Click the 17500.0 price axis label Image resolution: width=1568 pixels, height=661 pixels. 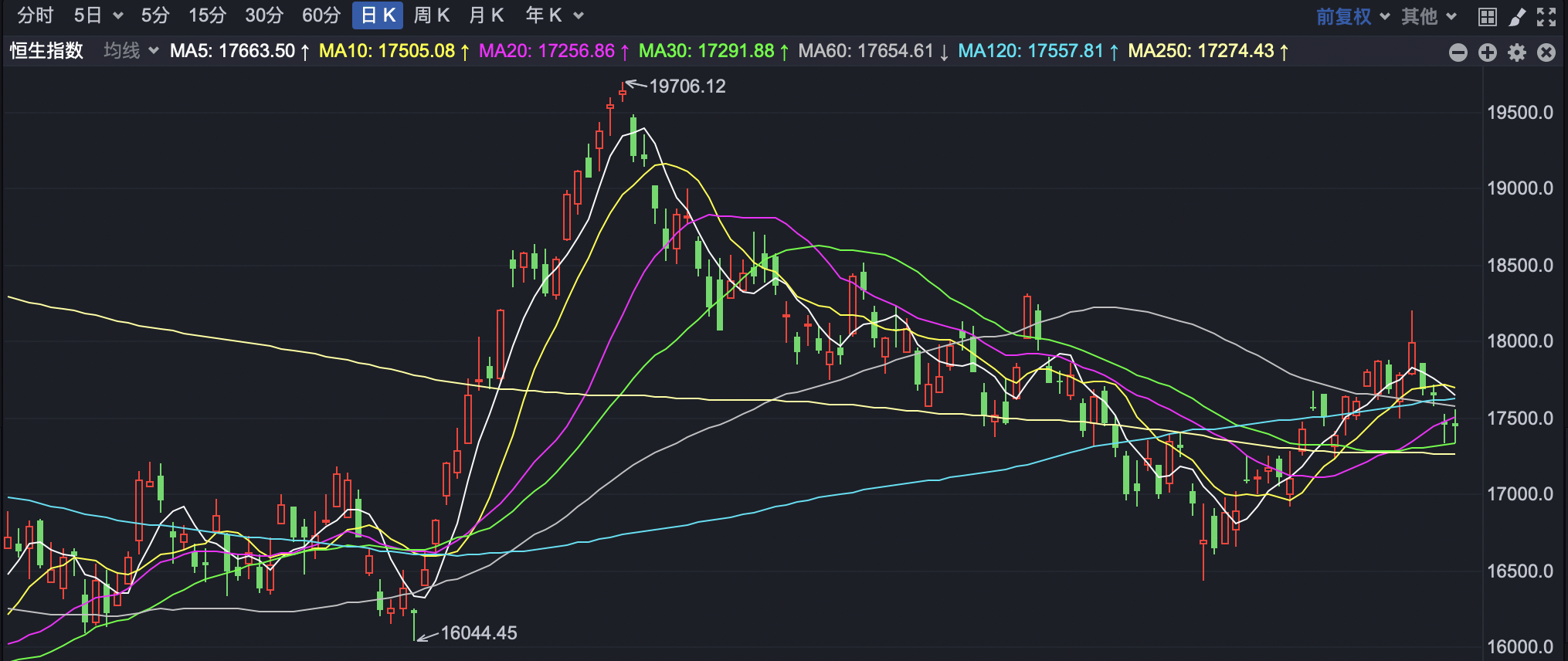[x=1520, y=419]
